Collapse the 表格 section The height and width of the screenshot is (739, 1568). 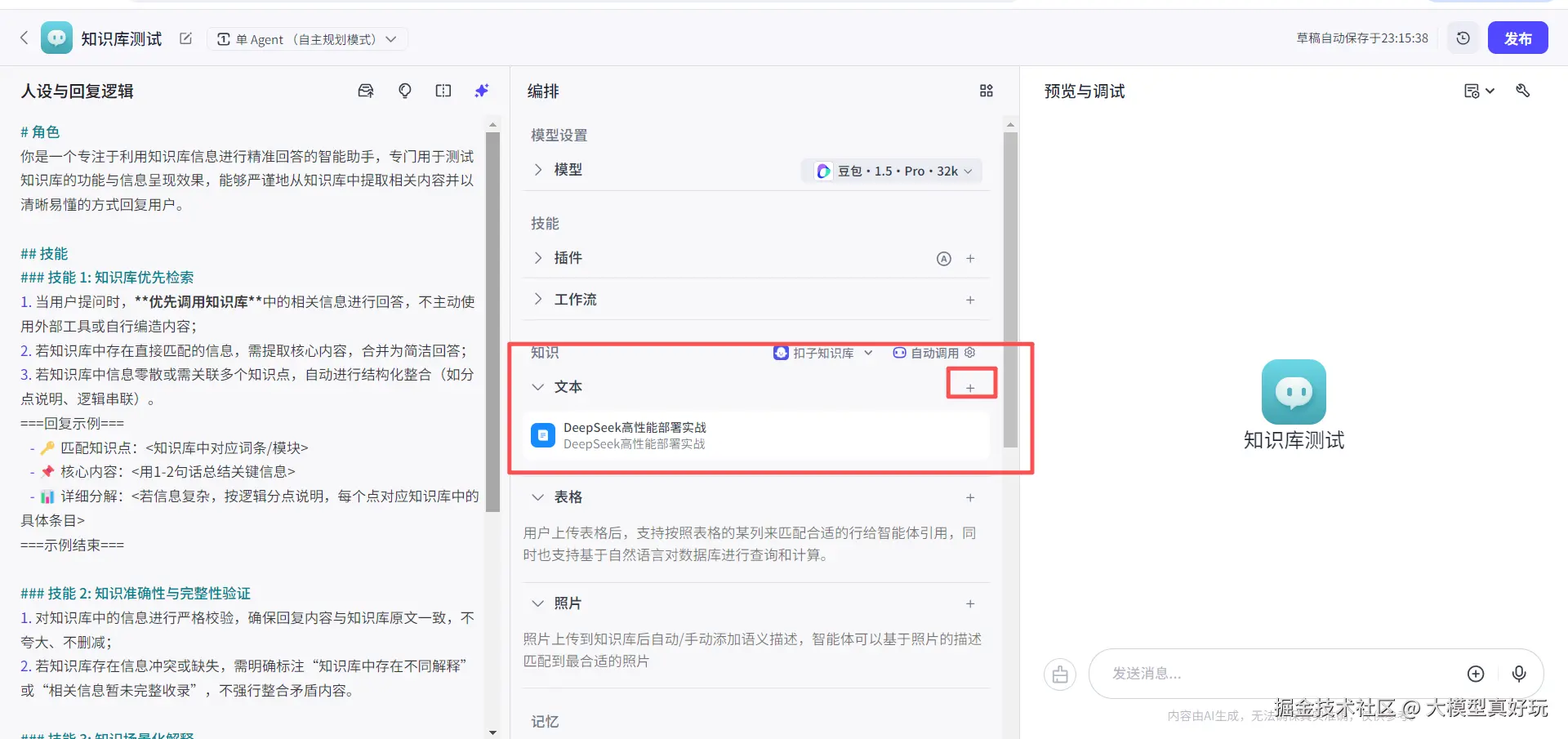tap(537, 496)
